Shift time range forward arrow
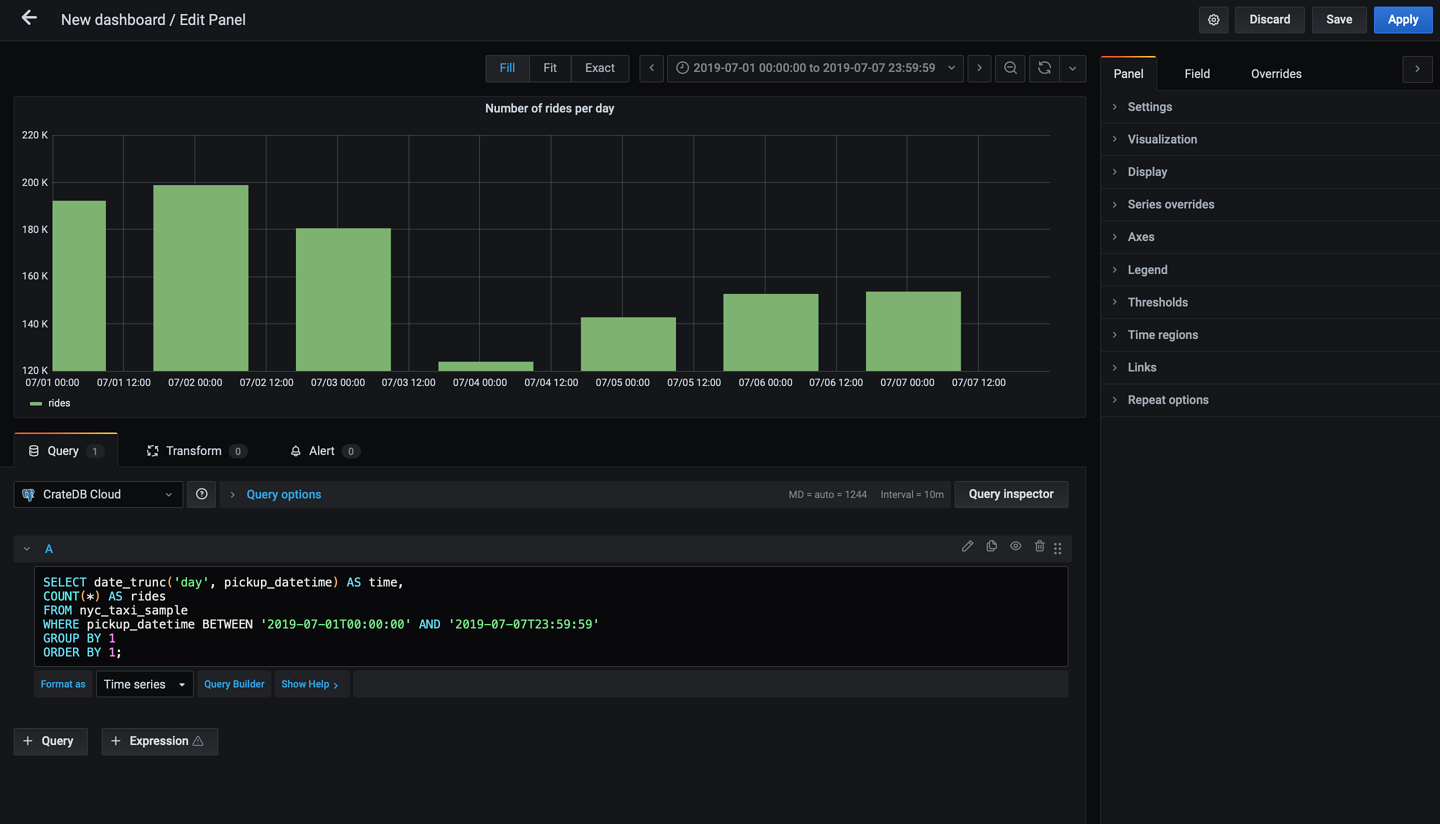Viewport: 1440px width, 824px height. coord(979,68)
